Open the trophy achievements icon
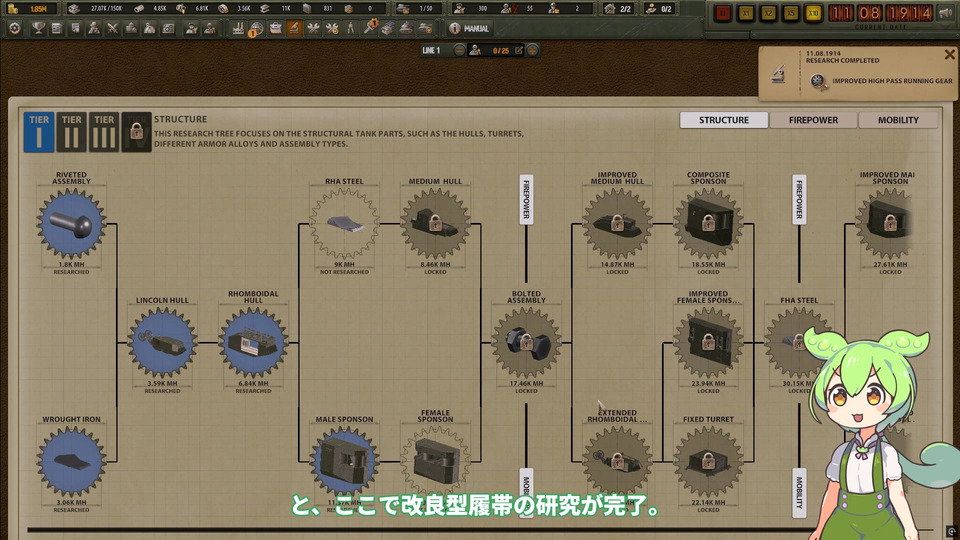960x540 pixels. pos(38,28)
